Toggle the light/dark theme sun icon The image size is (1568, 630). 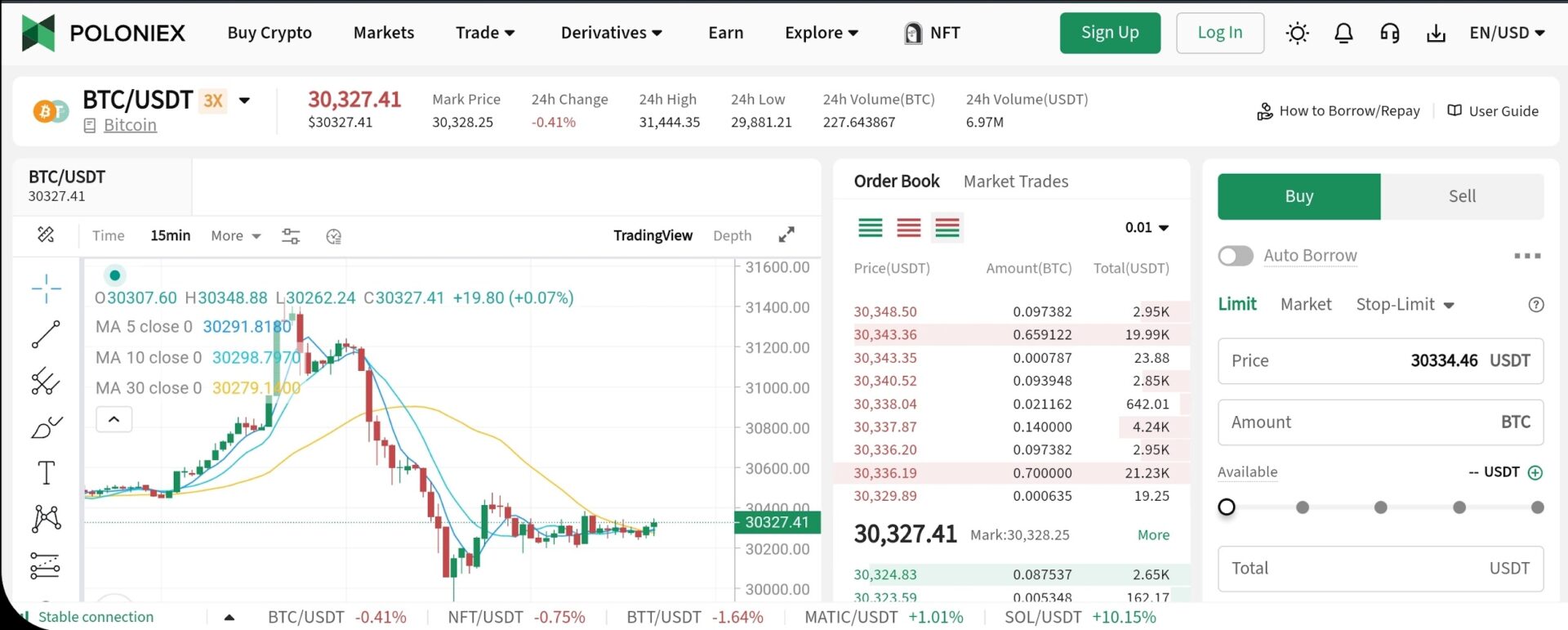[x=1297, y=33]
